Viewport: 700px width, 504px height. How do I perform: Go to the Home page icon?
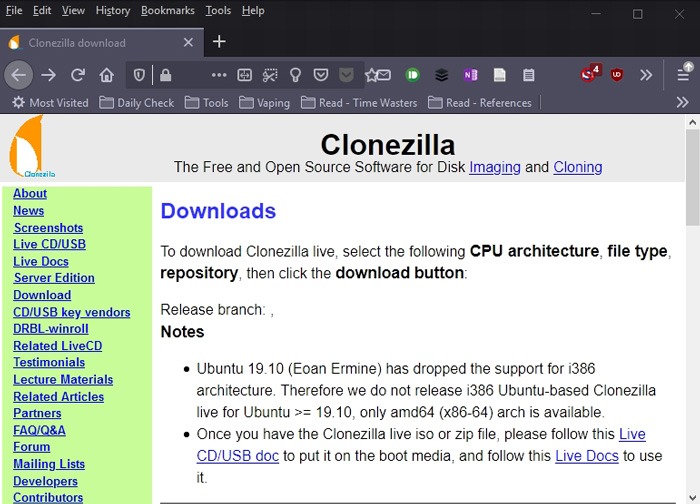(x=106, y=75)
